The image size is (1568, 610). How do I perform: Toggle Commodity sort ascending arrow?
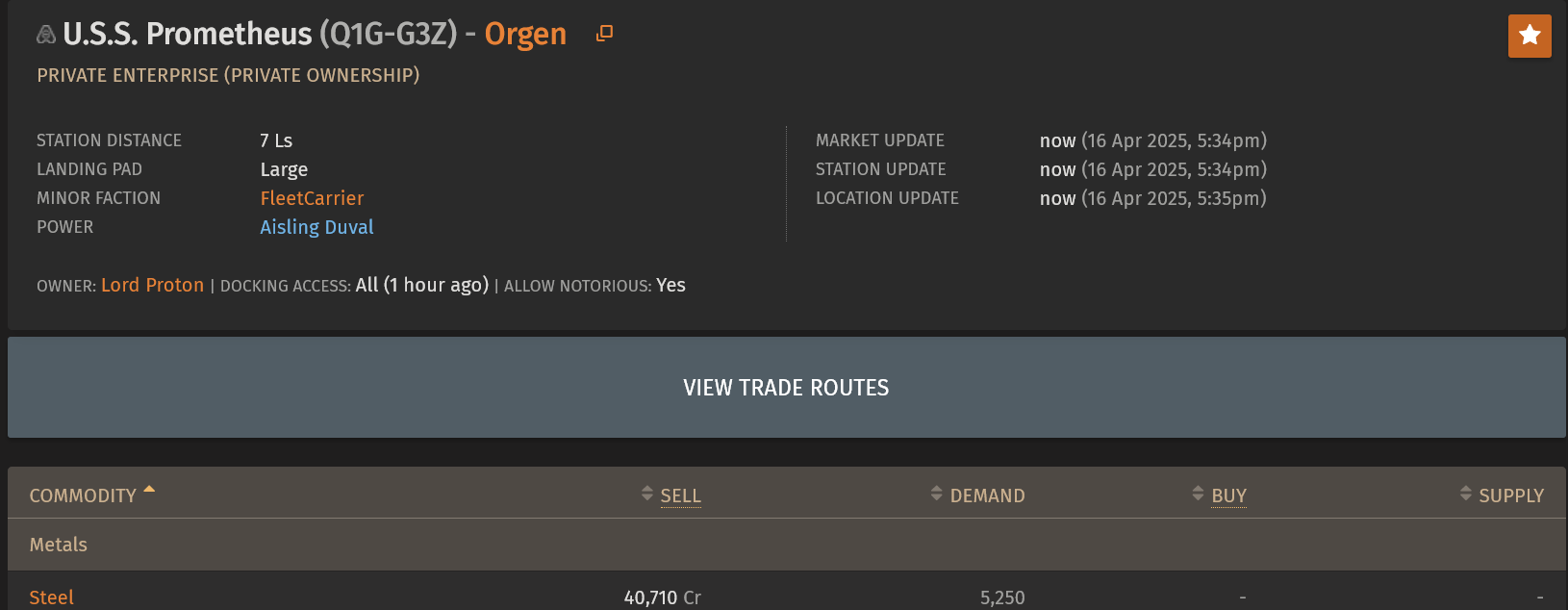click(149, 490)
